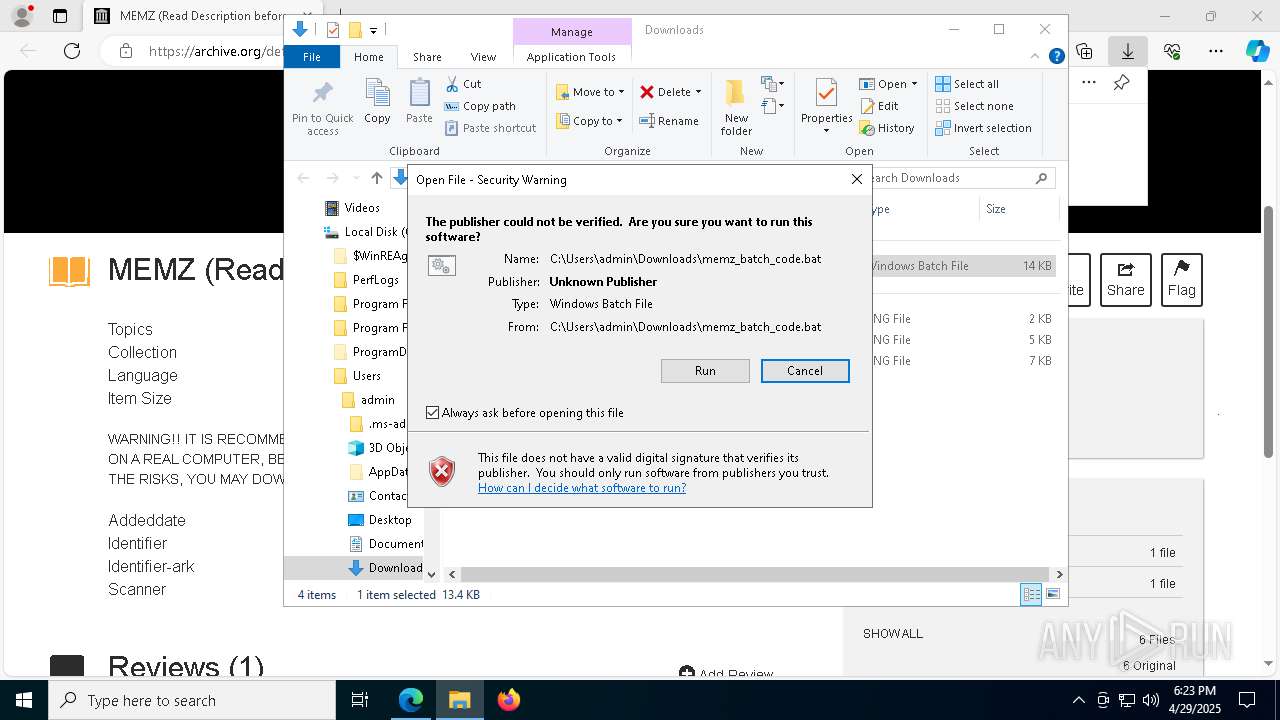
Task: Open Firefox from the taskbar
Action: (509, 700)
